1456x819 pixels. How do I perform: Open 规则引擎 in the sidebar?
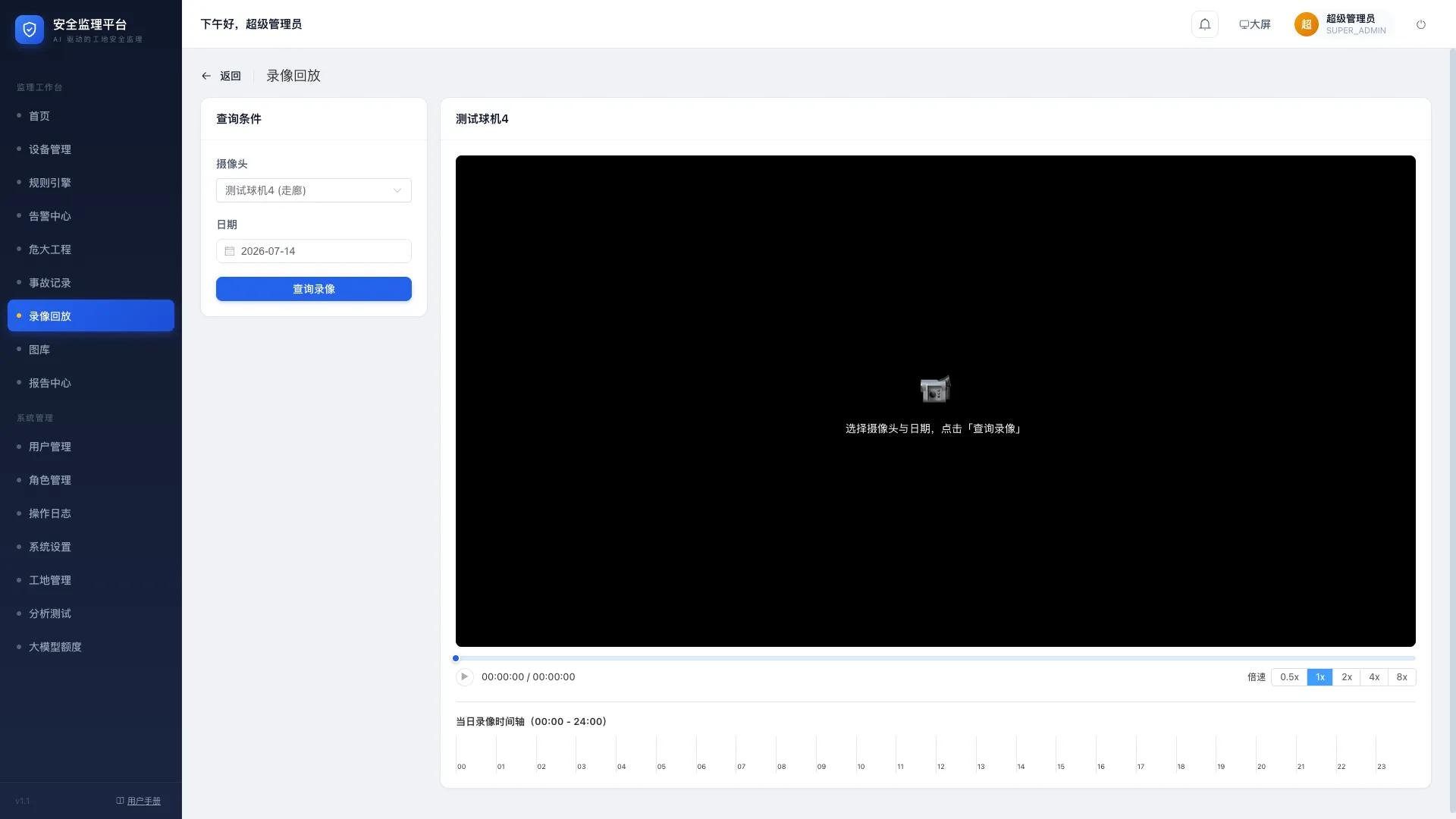click(91, 183)
